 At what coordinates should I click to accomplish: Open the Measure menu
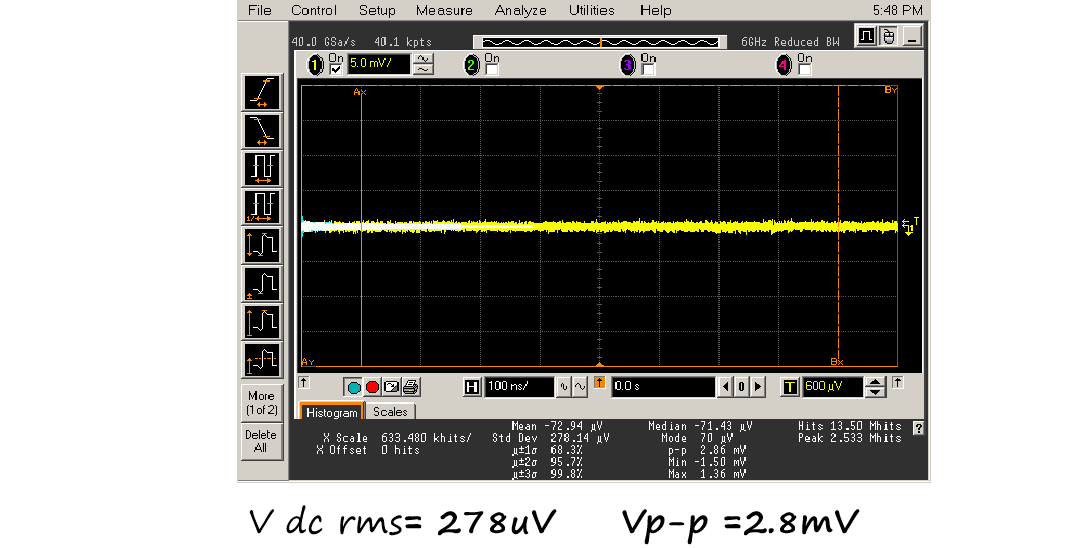point(444,10)
